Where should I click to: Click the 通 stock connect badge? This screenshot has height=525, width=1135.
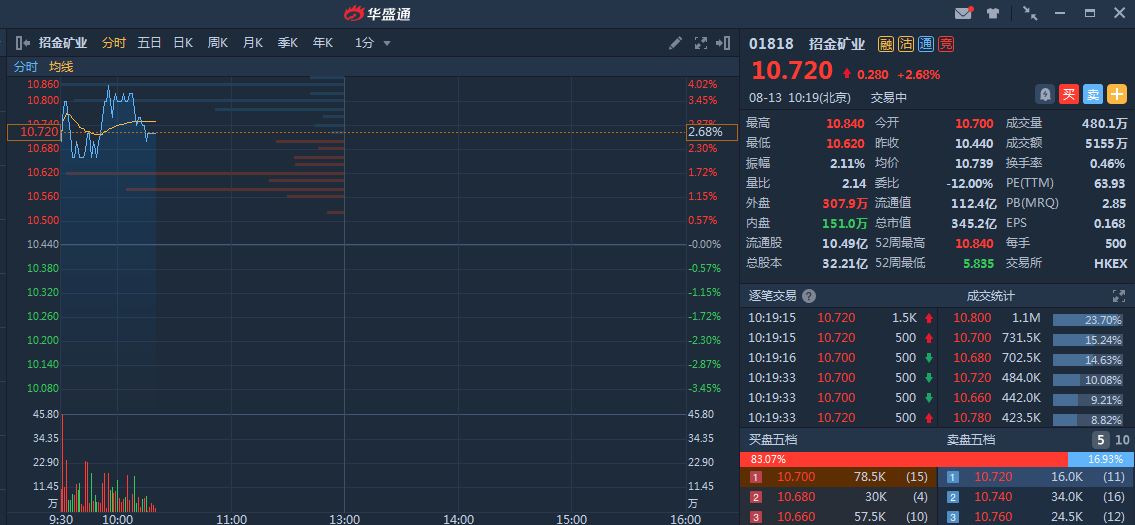point(926,44)
